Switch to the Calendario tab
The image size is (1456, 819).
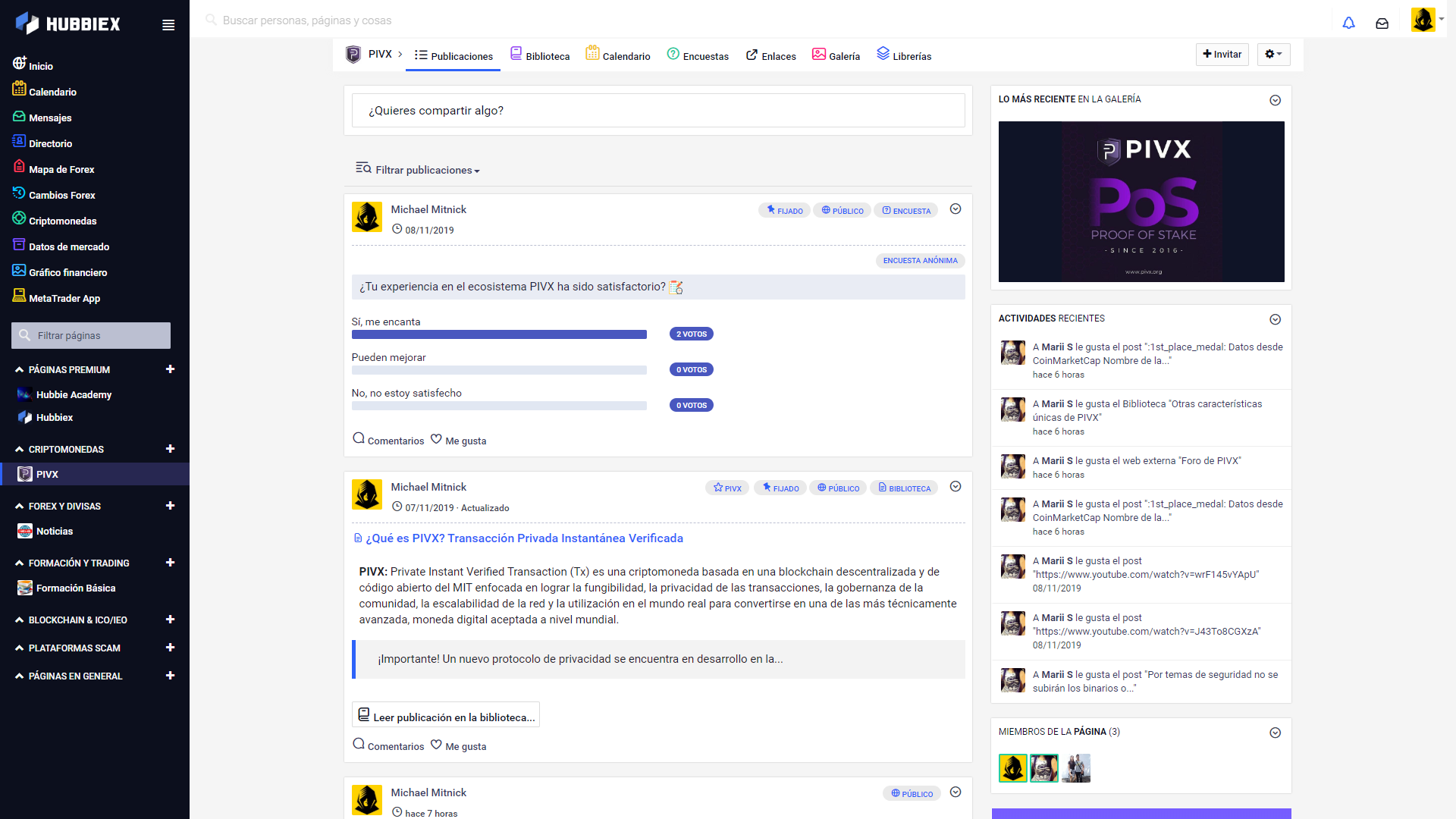(x=618, y=55)
